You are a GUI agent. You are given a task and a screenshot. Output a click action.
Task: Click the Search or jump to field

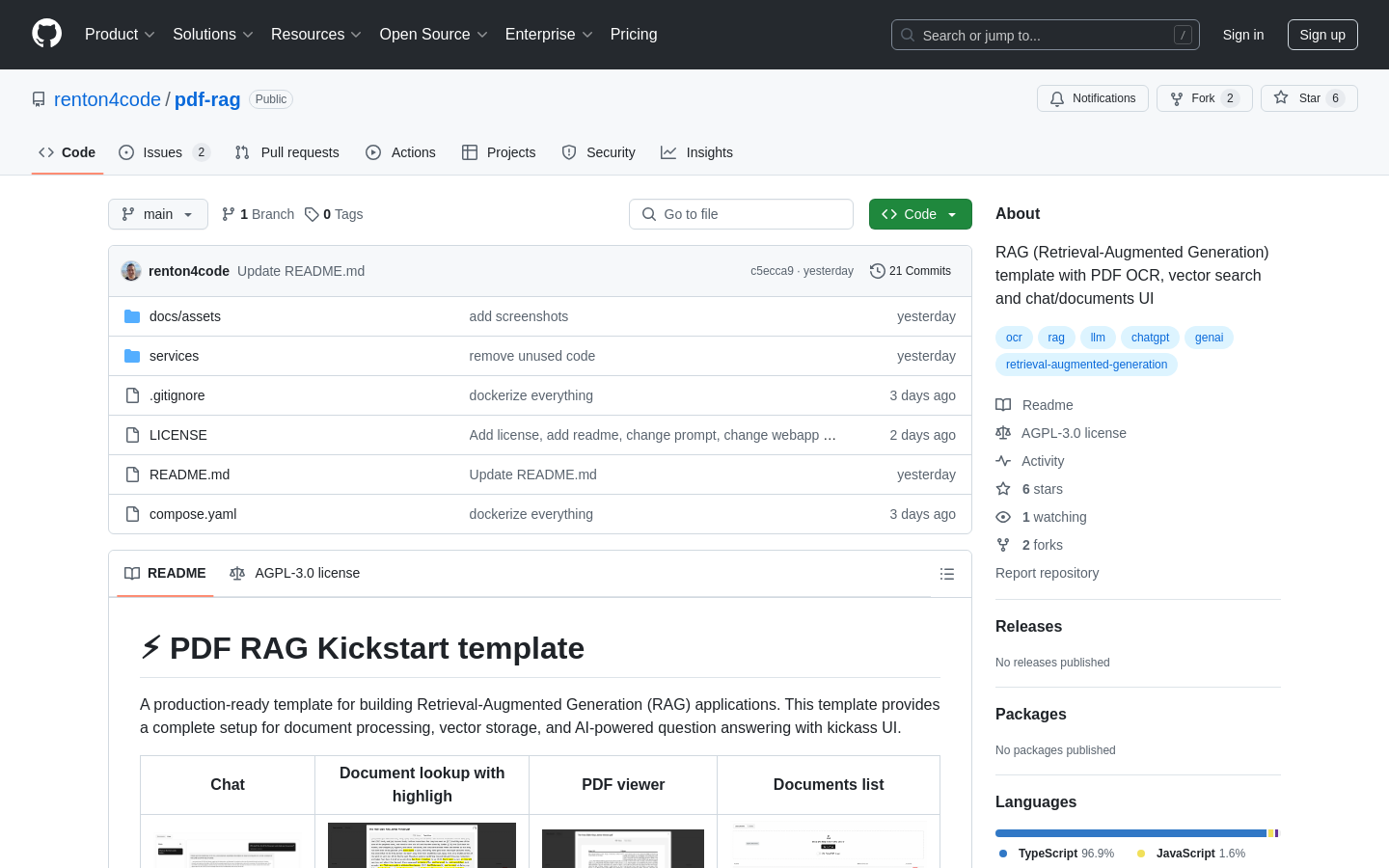(x=1046, y=35)
